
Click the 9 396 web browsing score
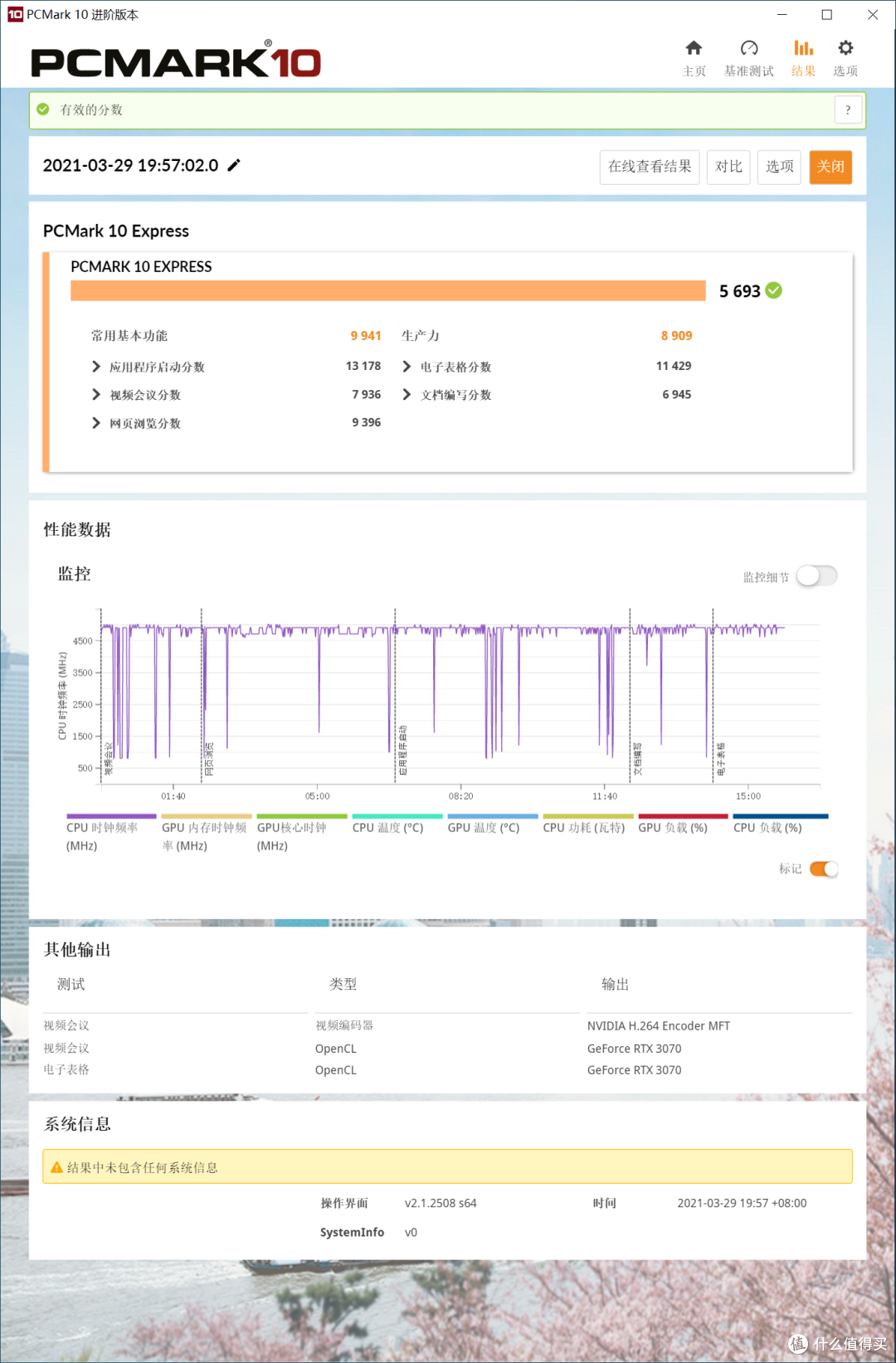click(367, 422)
